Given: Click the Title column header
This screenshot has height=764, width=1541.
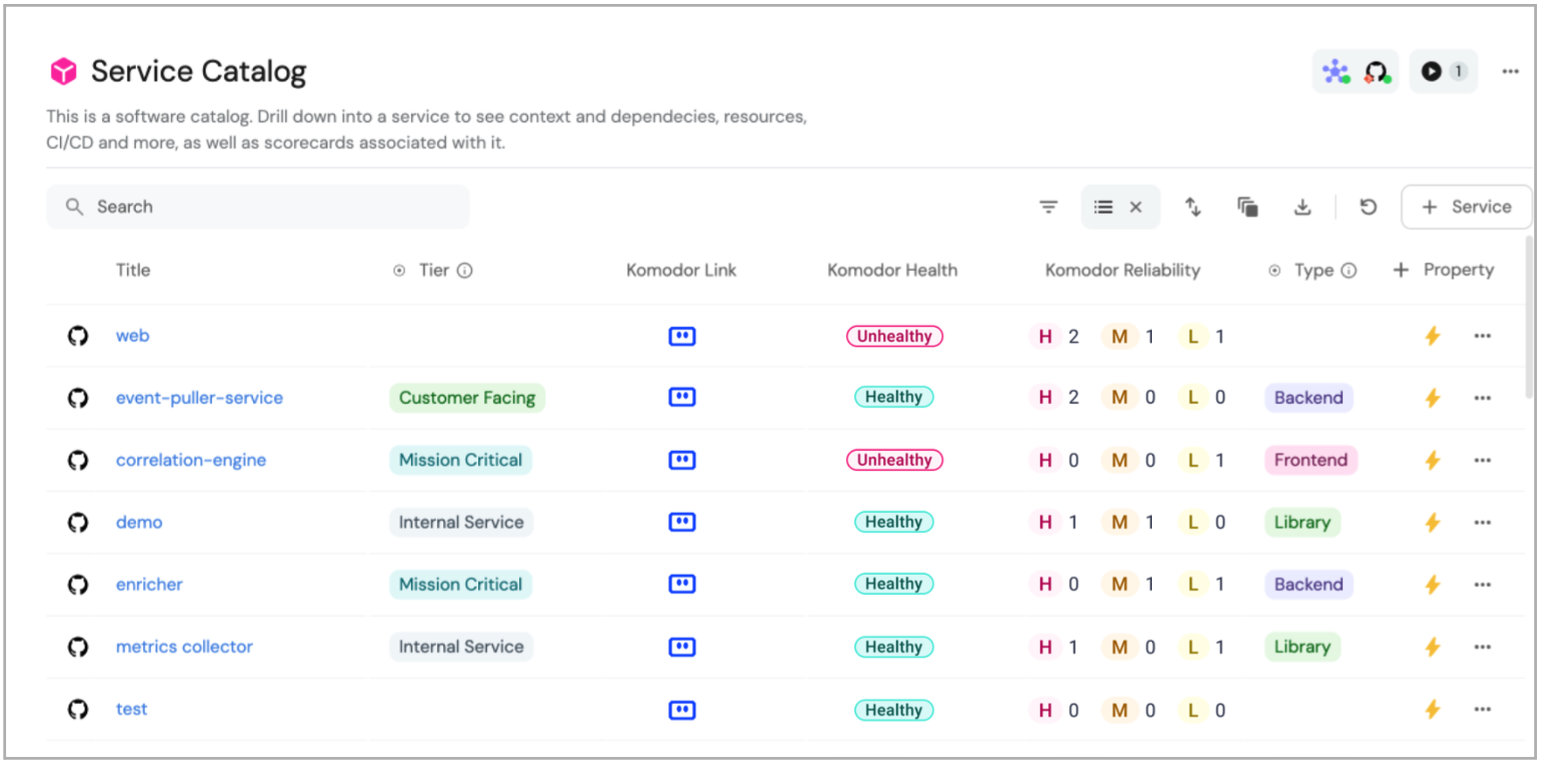Looking at the screenshot, I should click(x=133, y=270).
